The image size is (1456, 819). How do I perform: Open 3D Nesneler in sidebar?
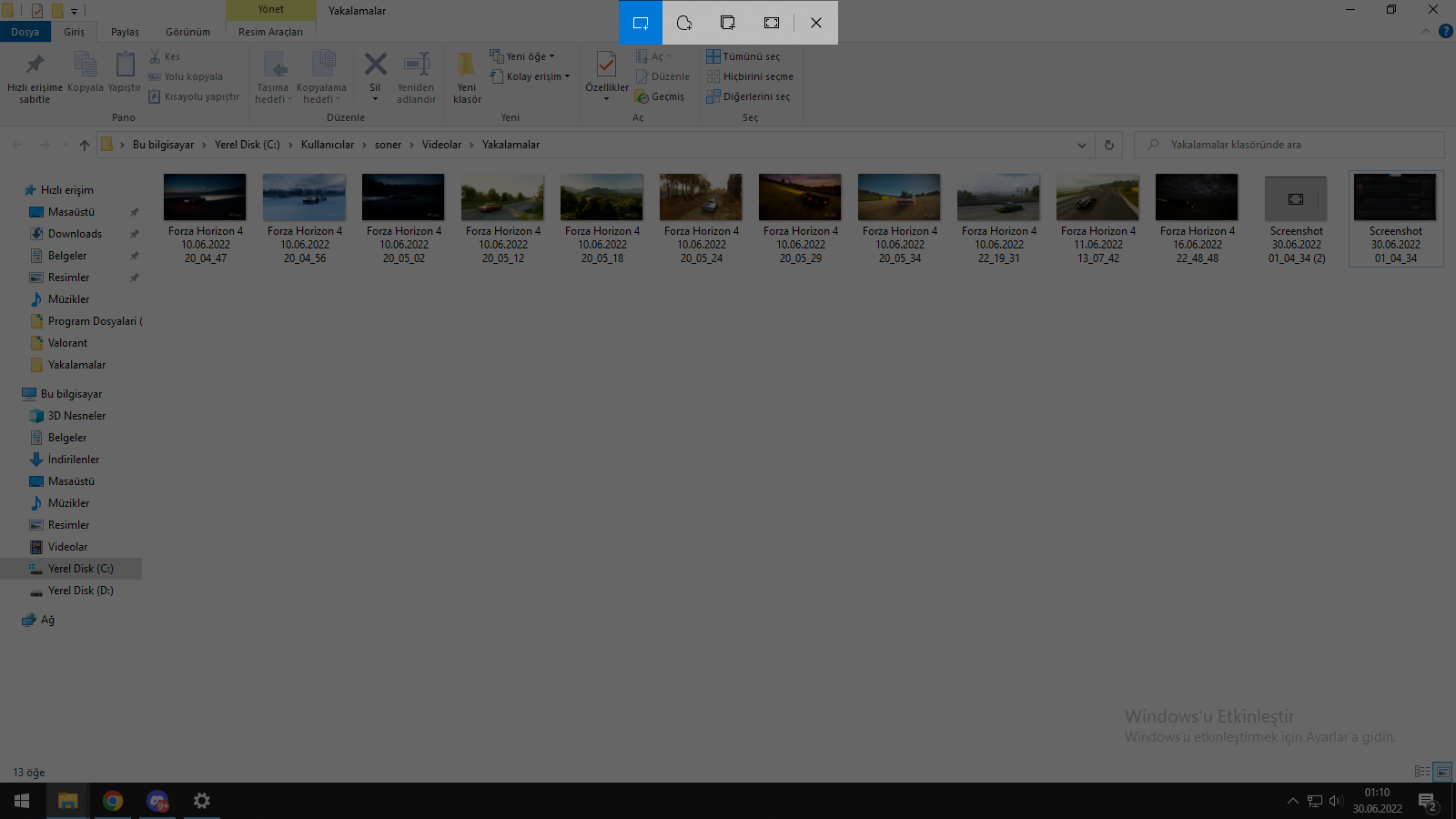click(x=76, y=416)
